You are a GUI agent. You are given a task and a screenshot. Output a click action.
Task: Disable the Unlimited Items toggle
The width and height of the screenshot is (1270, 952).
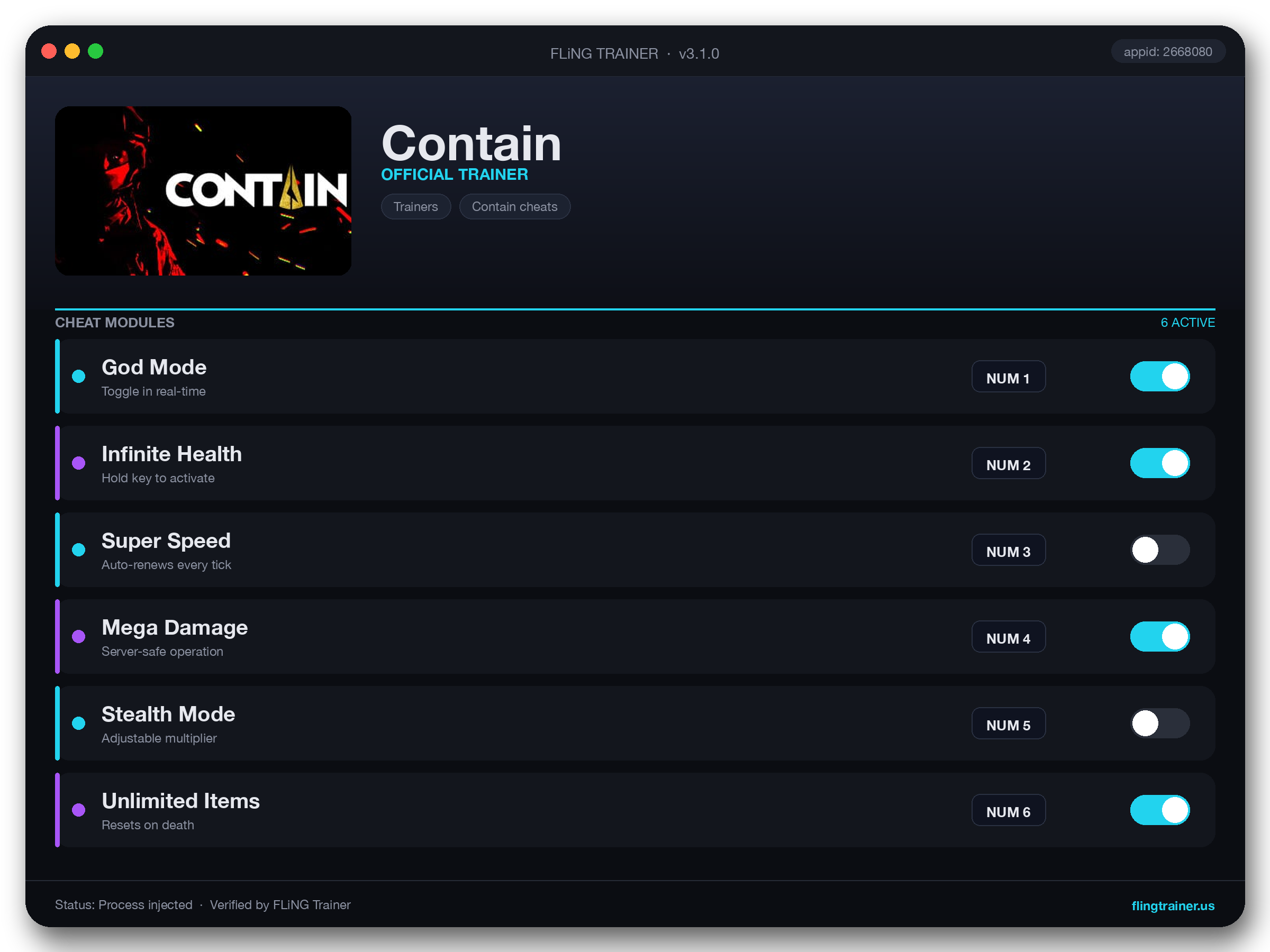[1159, 810]
